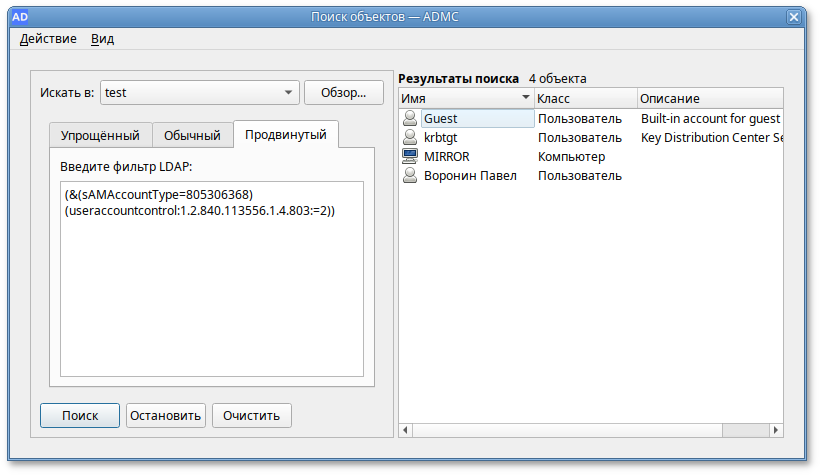Open the Вид menu
The height and width of the screenshot is (475, 820).
[102, 39]
